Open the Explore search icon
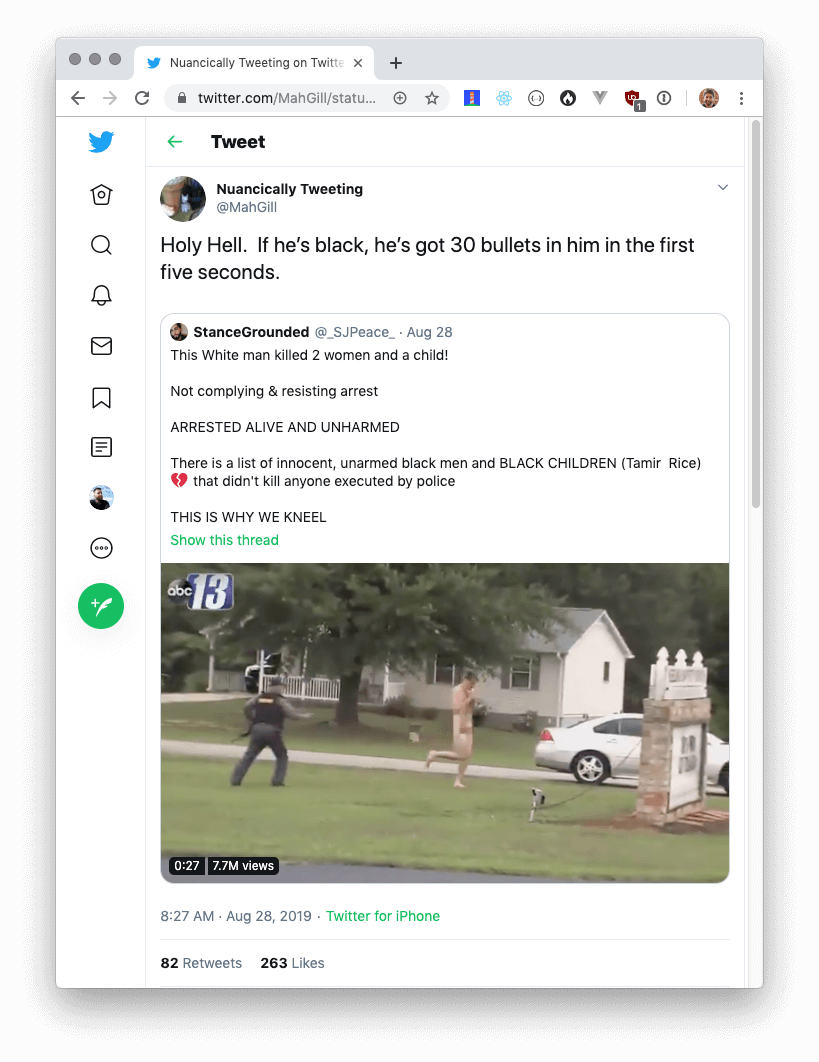 (101, 245)
